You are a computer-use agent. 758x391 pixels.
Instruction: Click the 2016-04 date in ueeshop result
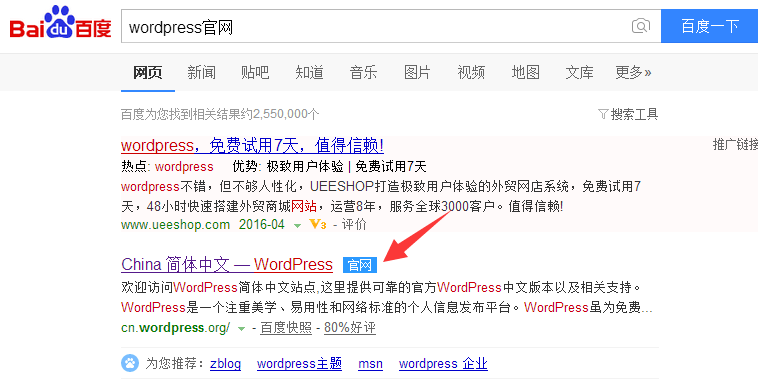[x=262, y=225]
